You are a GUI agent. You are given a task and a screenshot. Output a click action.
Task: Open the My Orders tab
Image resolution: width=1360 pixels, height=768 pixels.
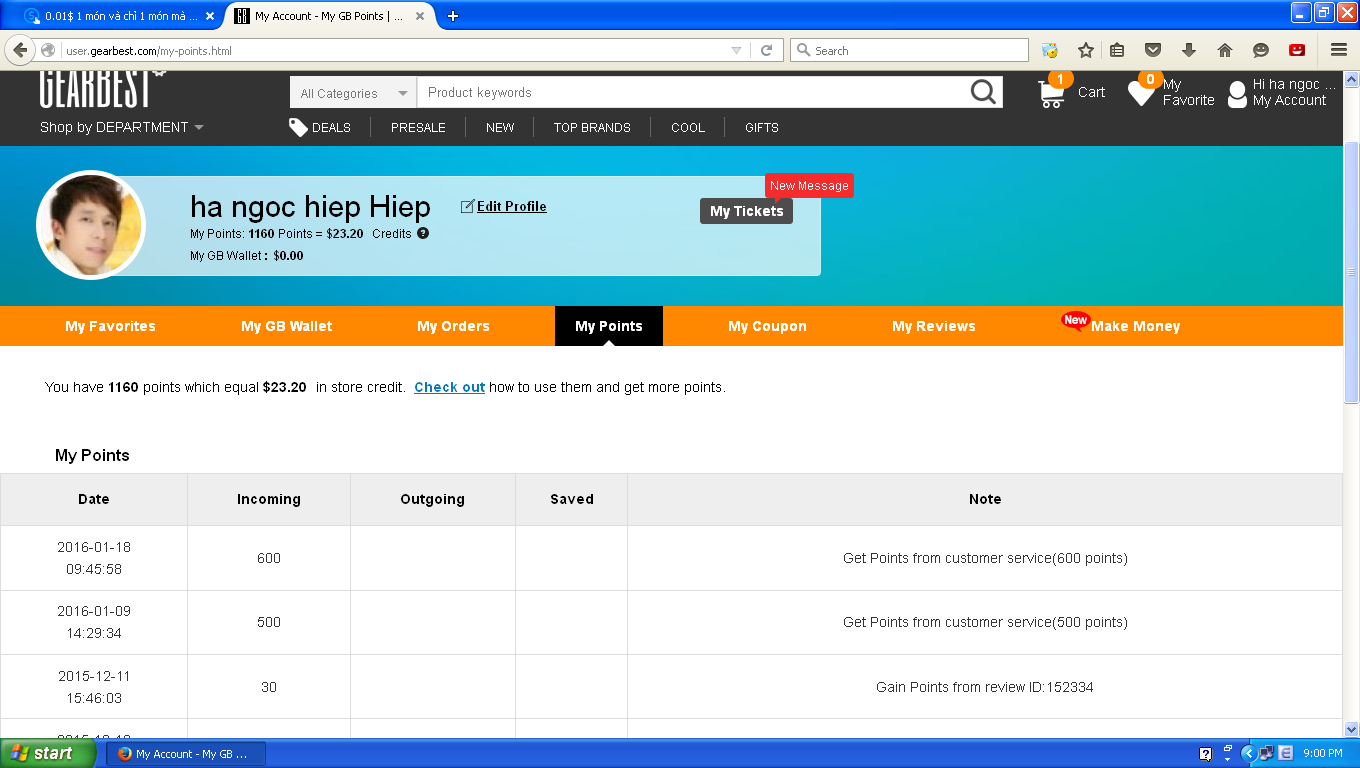(453, 326)
